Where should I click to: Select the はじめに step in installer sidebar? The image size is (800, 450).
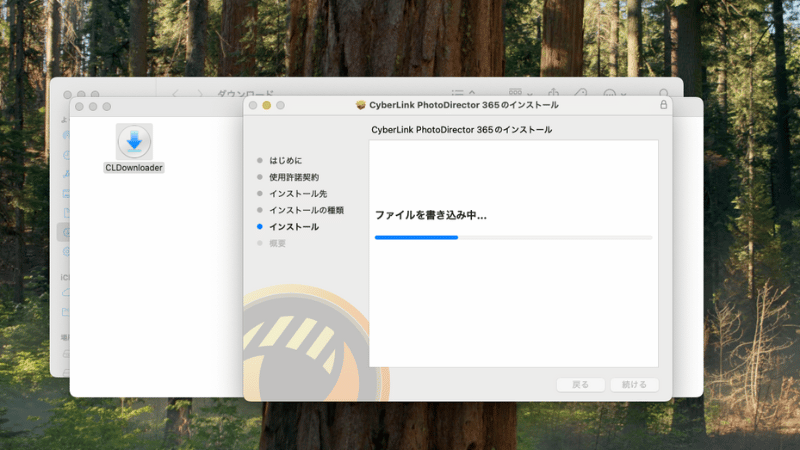(285, 160)
